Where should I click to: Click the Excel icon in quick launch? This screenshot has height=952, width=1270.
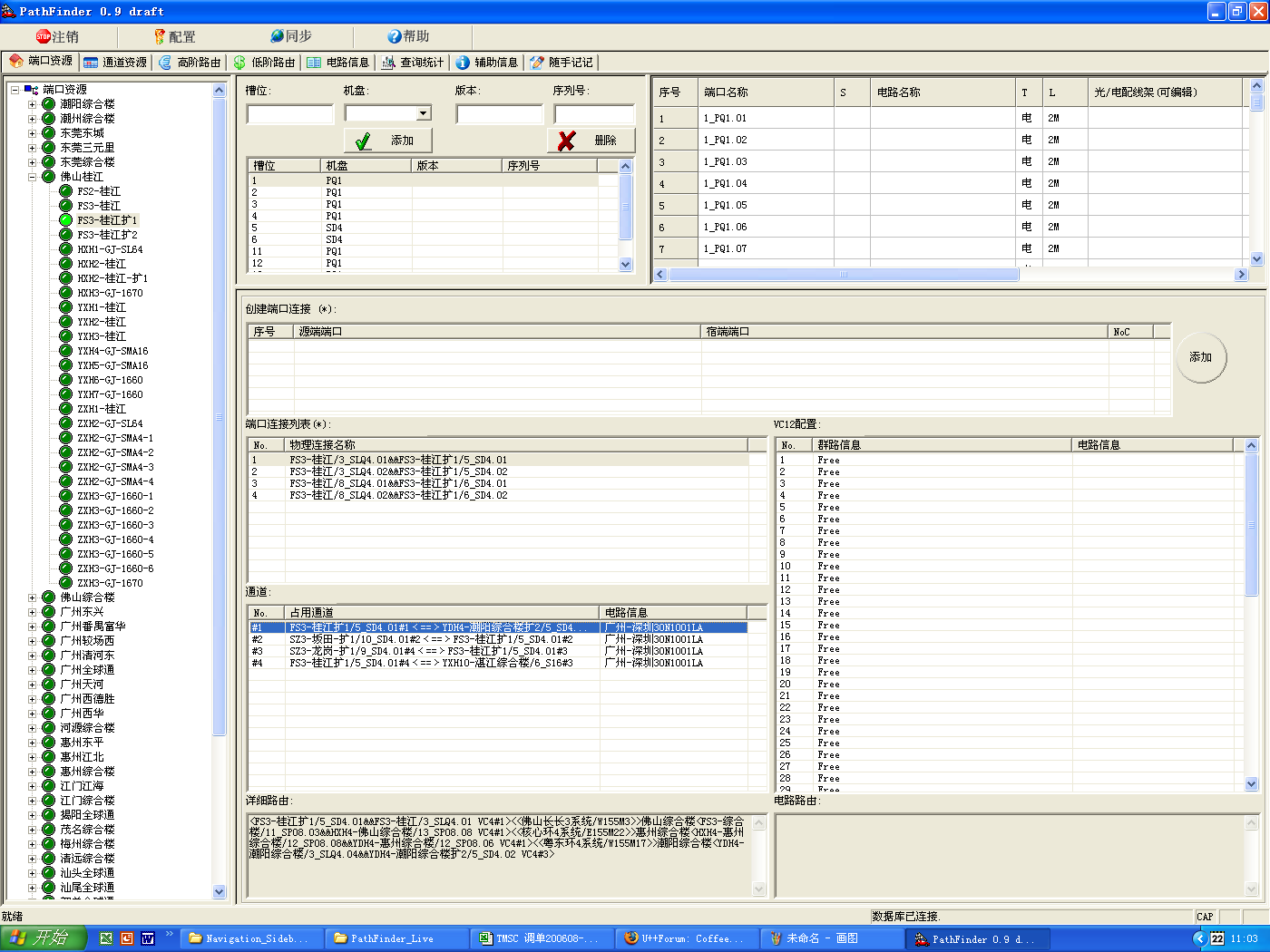coord(106,938)
